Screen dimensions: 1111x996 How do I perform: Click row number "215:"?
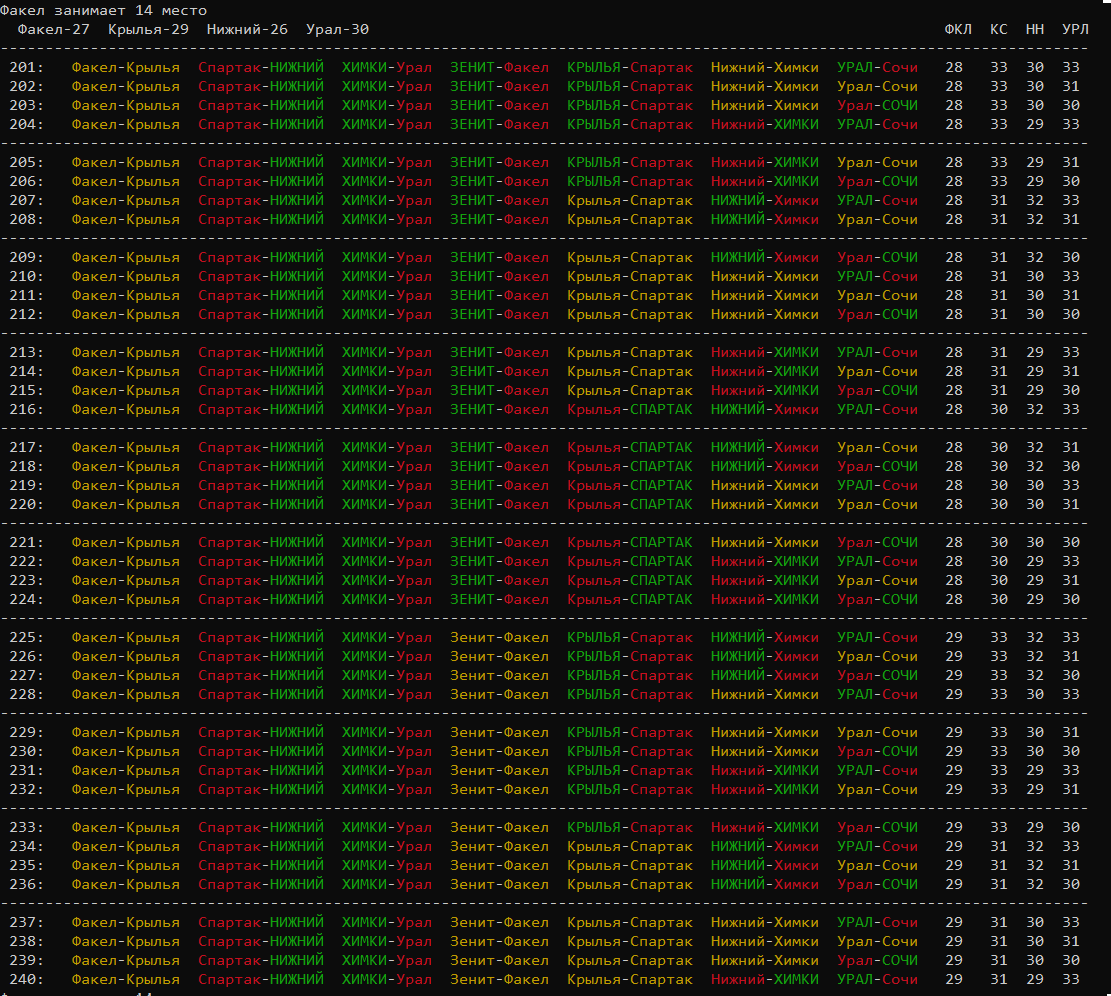(27, 390)
